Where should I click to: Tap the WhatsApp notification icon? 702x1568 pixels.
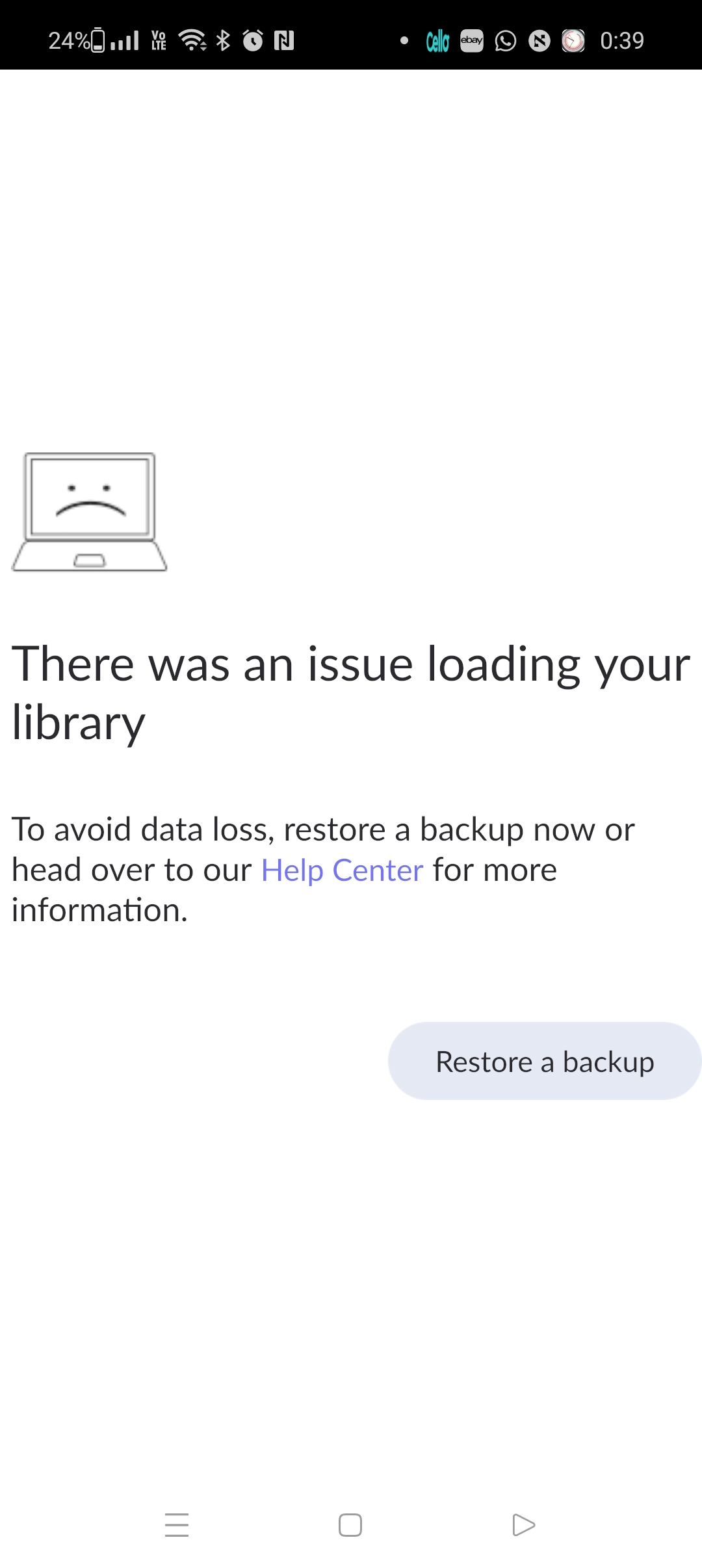[506, 41]
